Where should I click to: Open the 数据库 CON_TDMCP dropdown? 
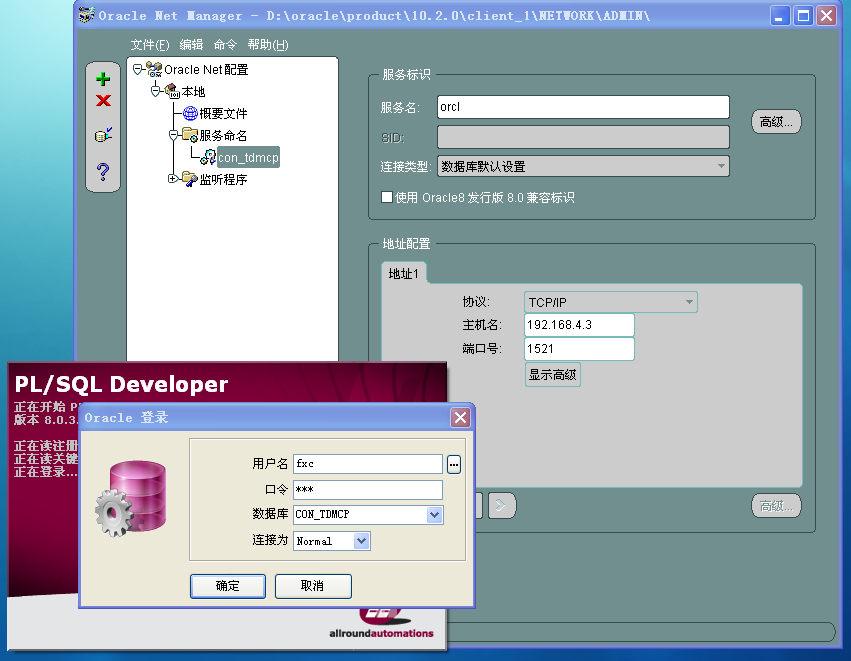click(434, 514)
